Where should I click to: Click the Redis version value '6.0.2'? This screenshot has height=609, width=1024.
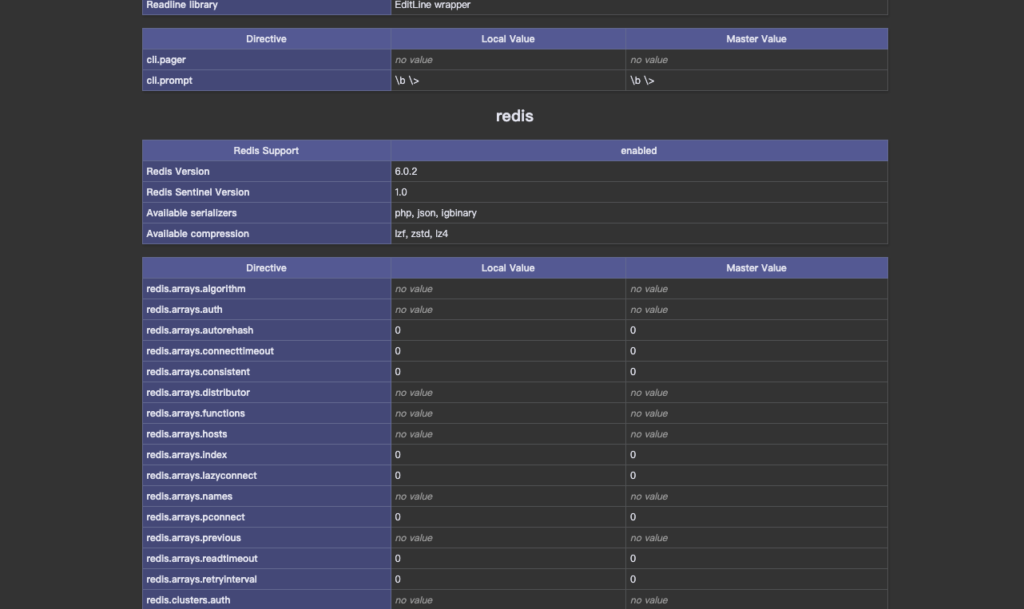tap(406, 172)
